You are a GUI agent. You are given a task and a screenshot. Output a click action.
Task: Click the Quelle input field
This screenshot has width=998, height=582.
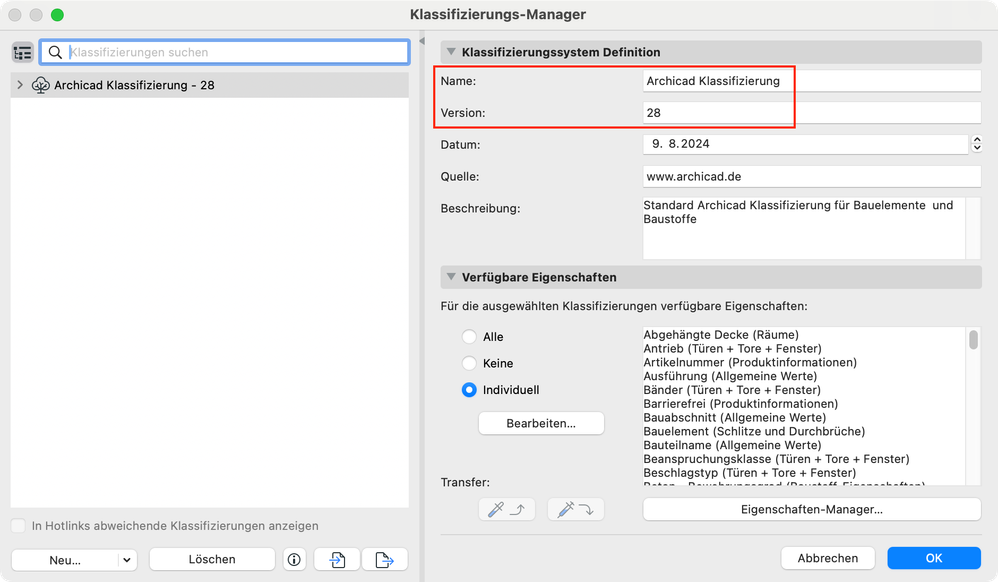811,177
